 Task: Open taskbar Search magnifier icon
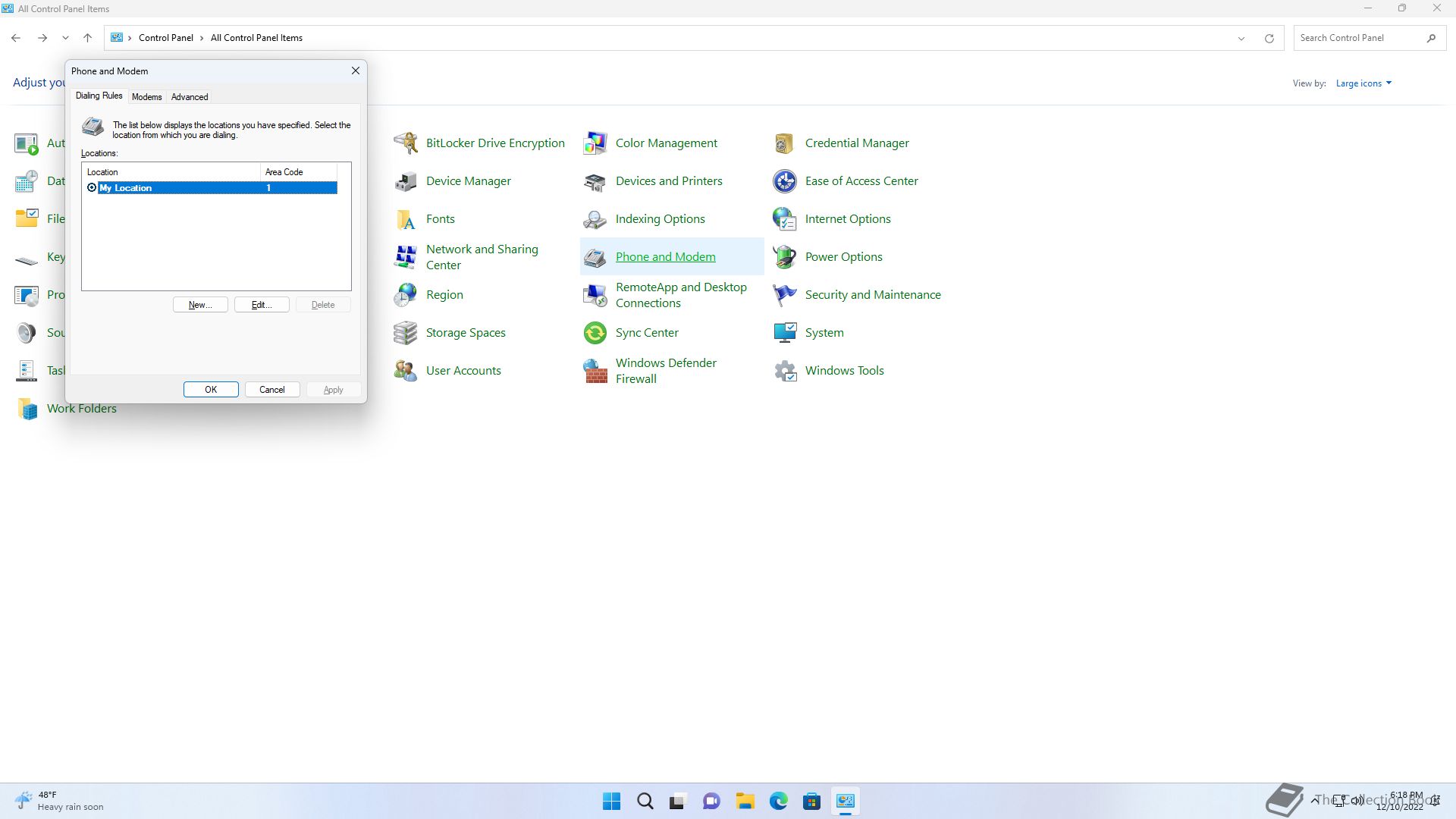coord(645,801)
